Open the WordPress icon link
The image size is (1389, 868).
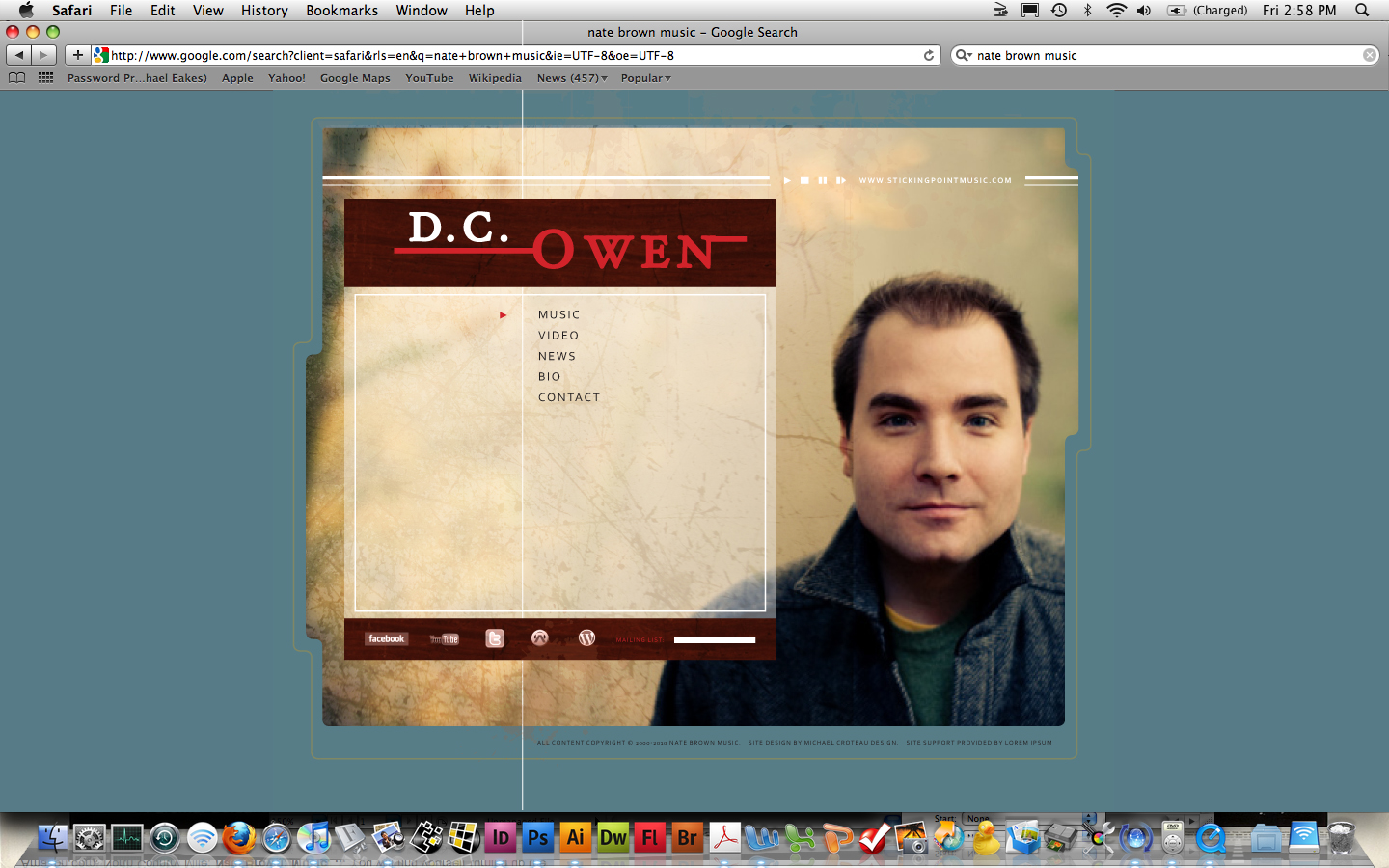pyautogui.click(x=586, y=637)
